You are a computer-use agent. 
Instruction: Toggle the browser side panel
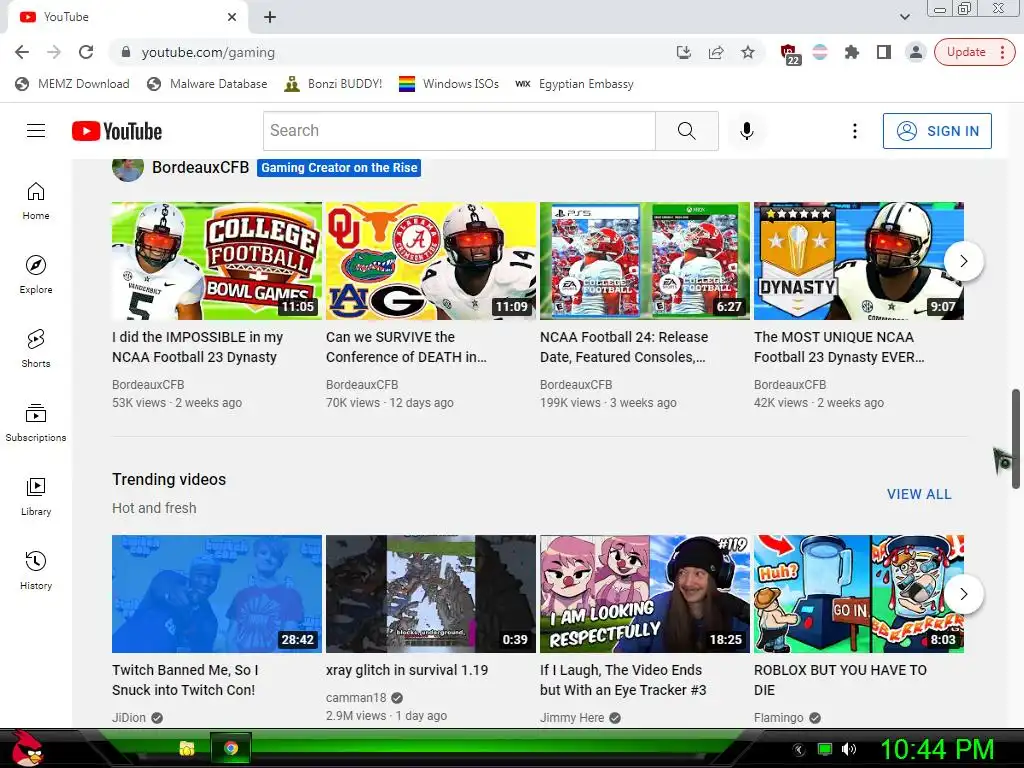click(x=884, y=52)
